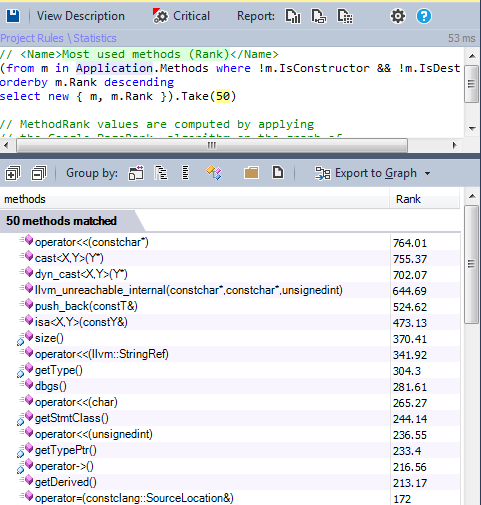Click the third Report grid icon
481x505 pixels.
345,16
